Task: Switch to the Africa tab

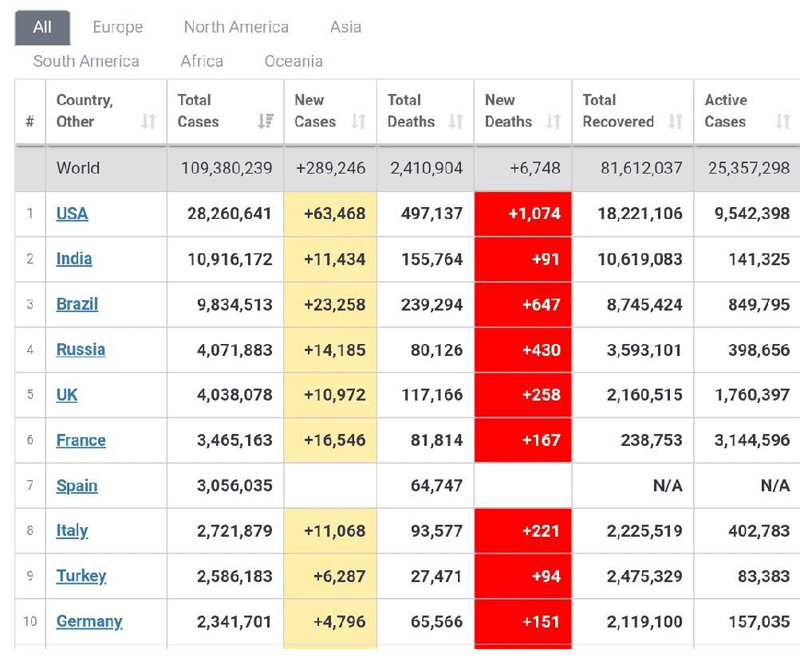Action: [201, 62]
